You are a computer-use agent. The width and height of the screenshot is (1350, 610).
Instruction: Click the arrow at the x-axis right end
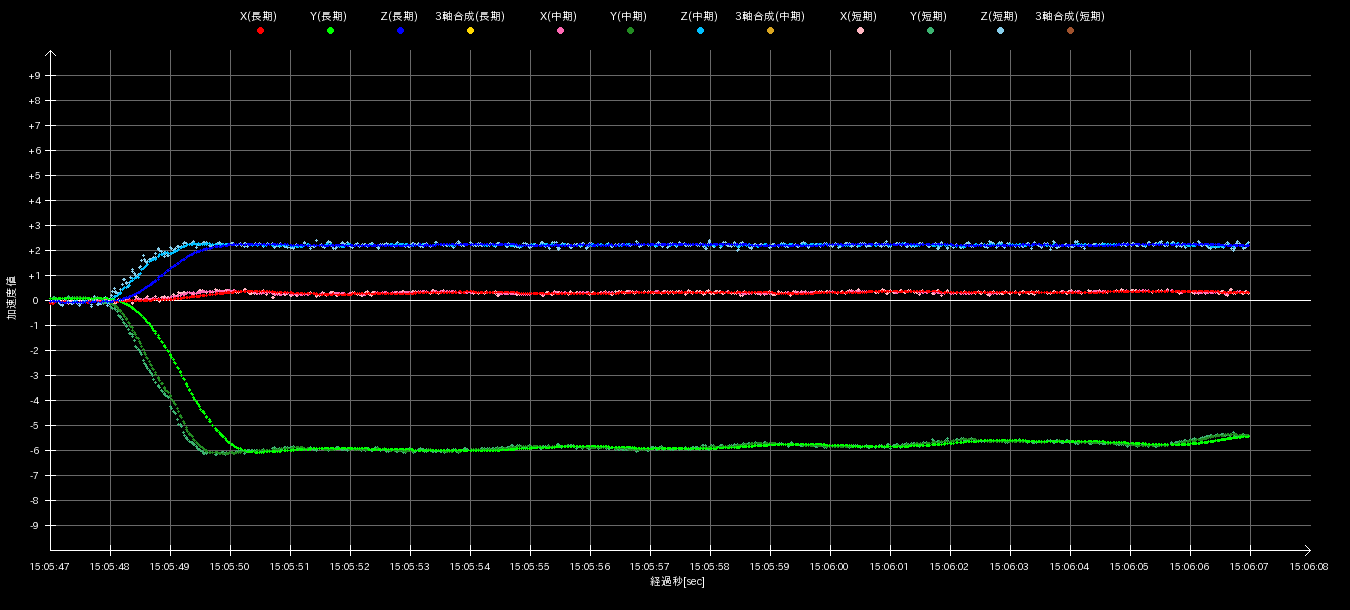point(1305,550)
